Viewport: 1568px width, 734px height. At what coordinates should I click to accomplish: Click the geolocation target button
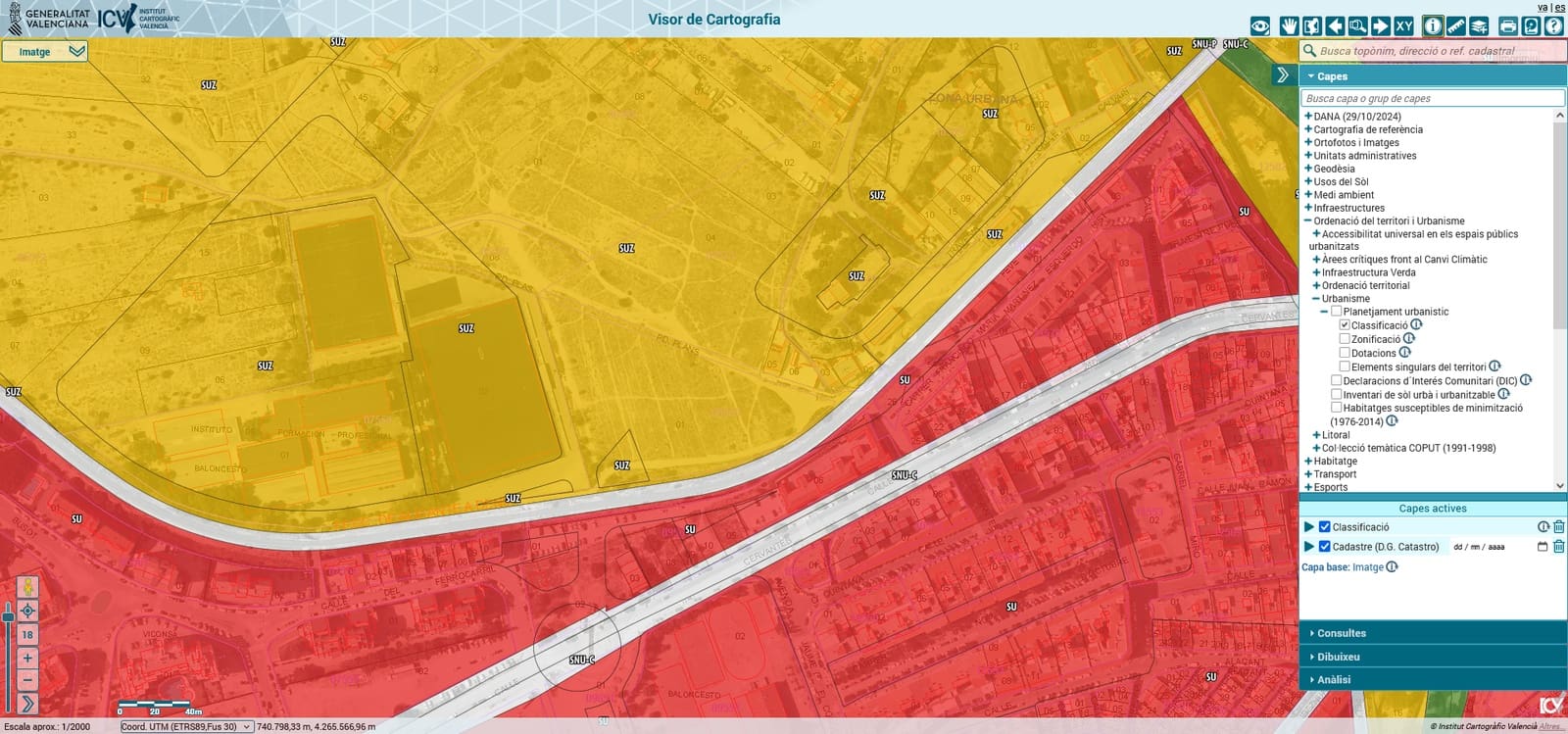pyautogui.click(x=27, y=611)
